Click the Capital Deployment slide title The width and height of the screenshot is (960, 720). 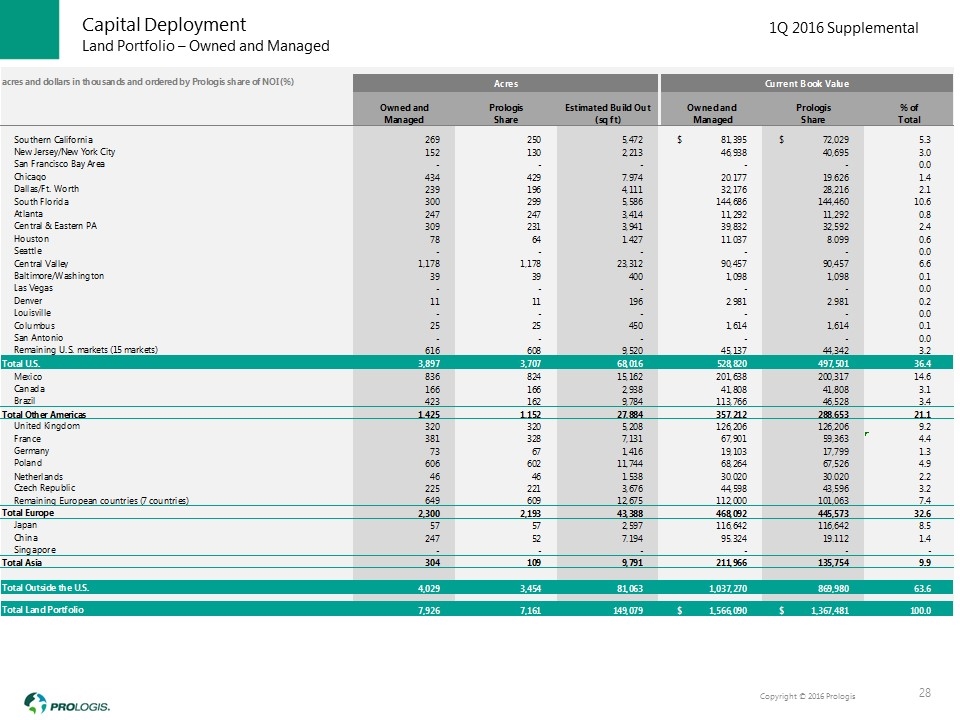coord(163,24)
